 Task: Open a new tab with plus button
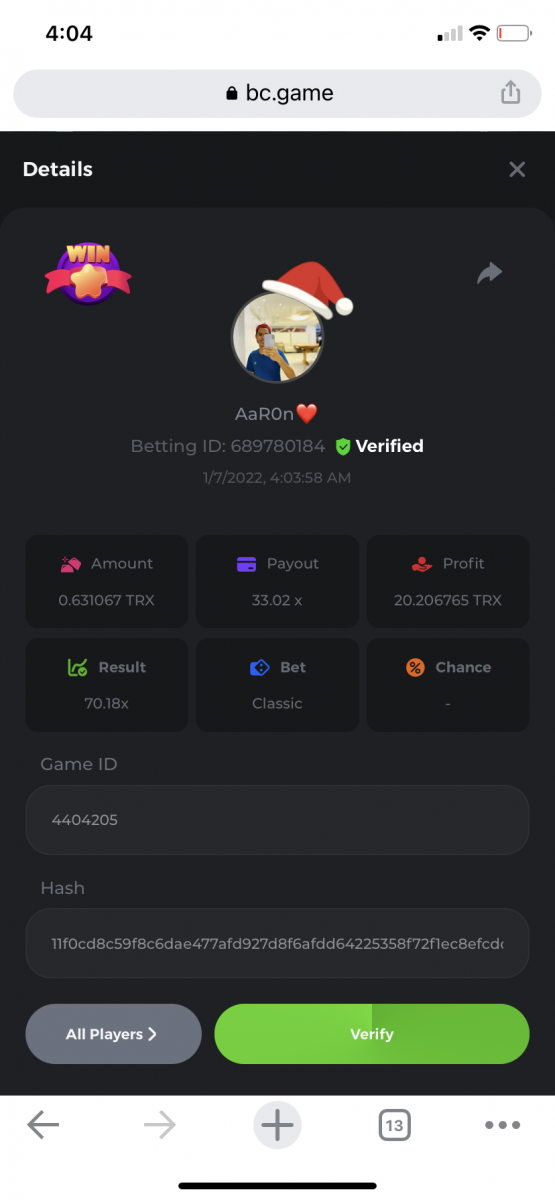tap(277, 1126)
